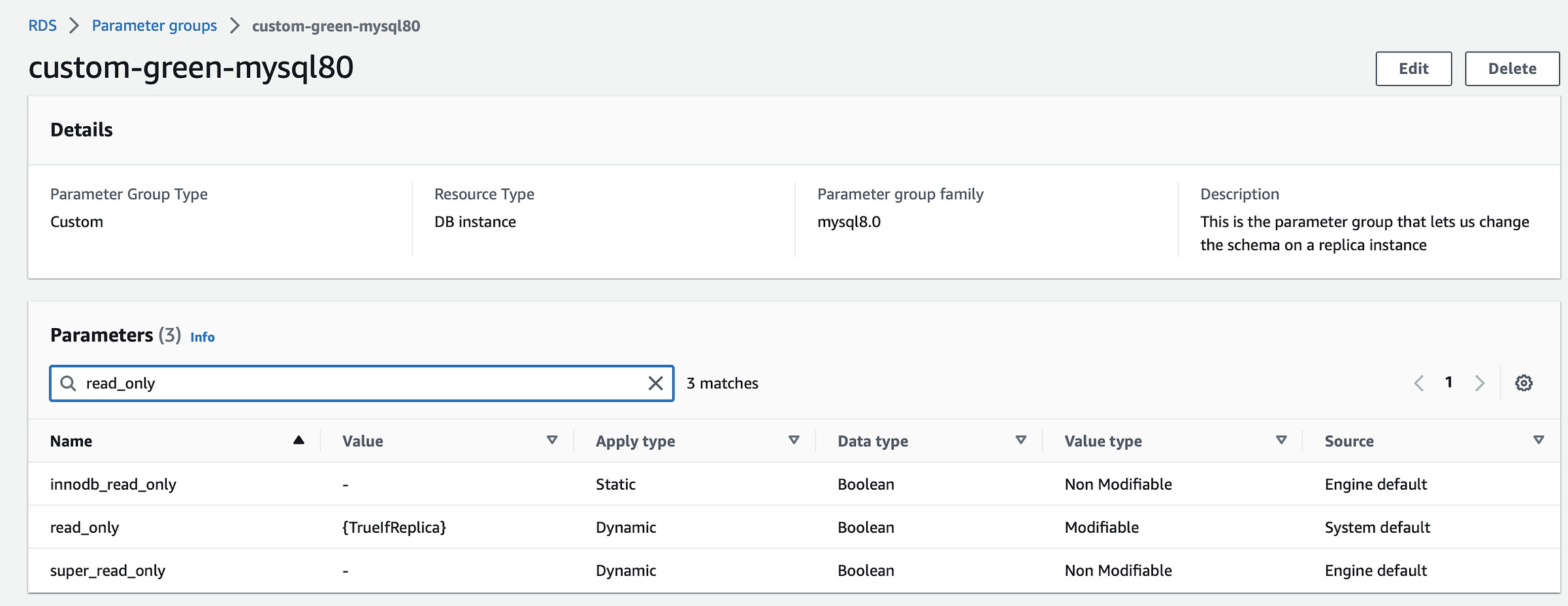Viewport: 1568px width, 606px height.
Task: Click the parameter group description text
Action: (1364, 233)
